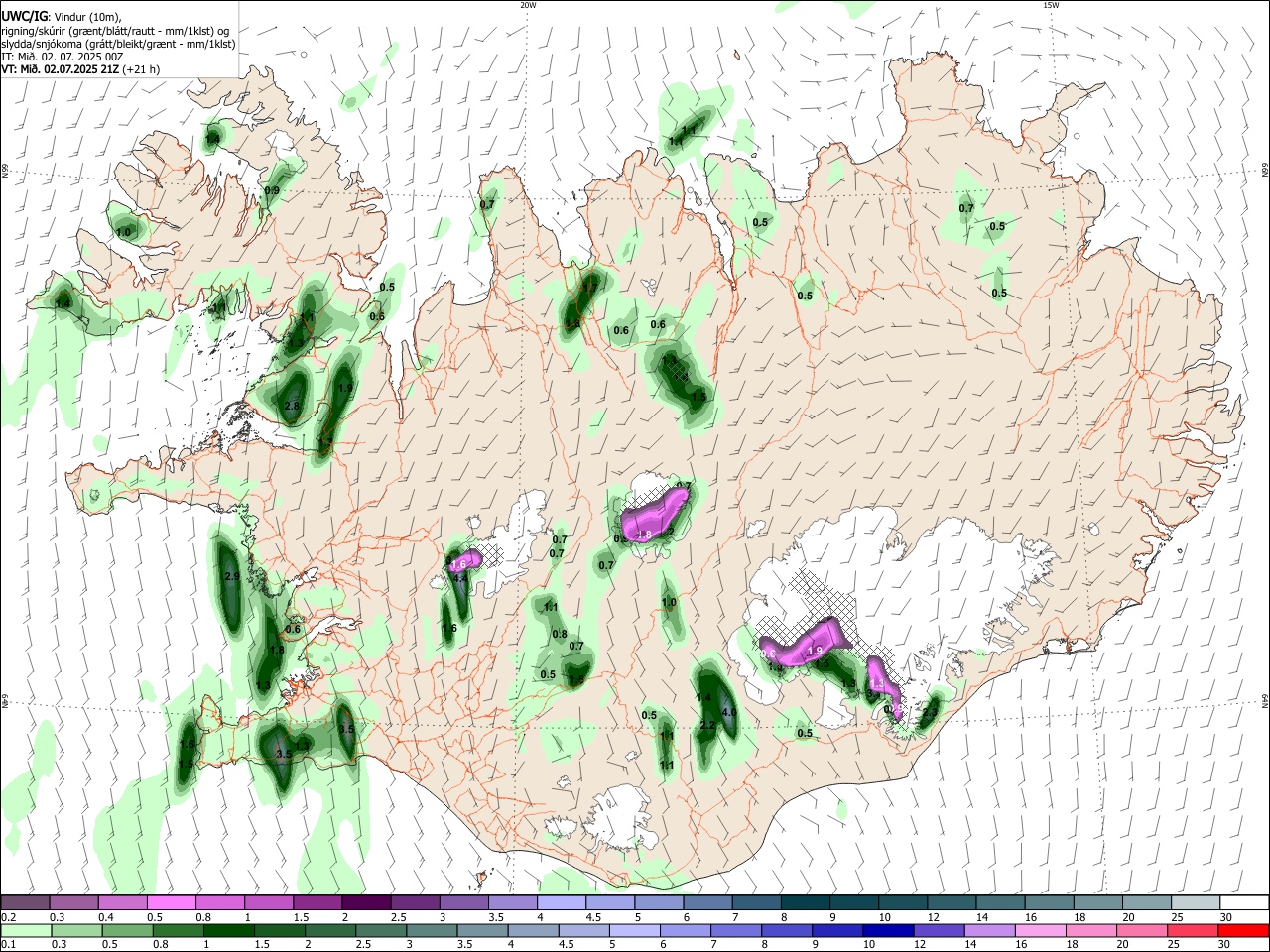The image size is (1270, 952).
Task: Click the darkest green swatch labeled 1 in the rain legend
Action: click(x=228, y=931)
